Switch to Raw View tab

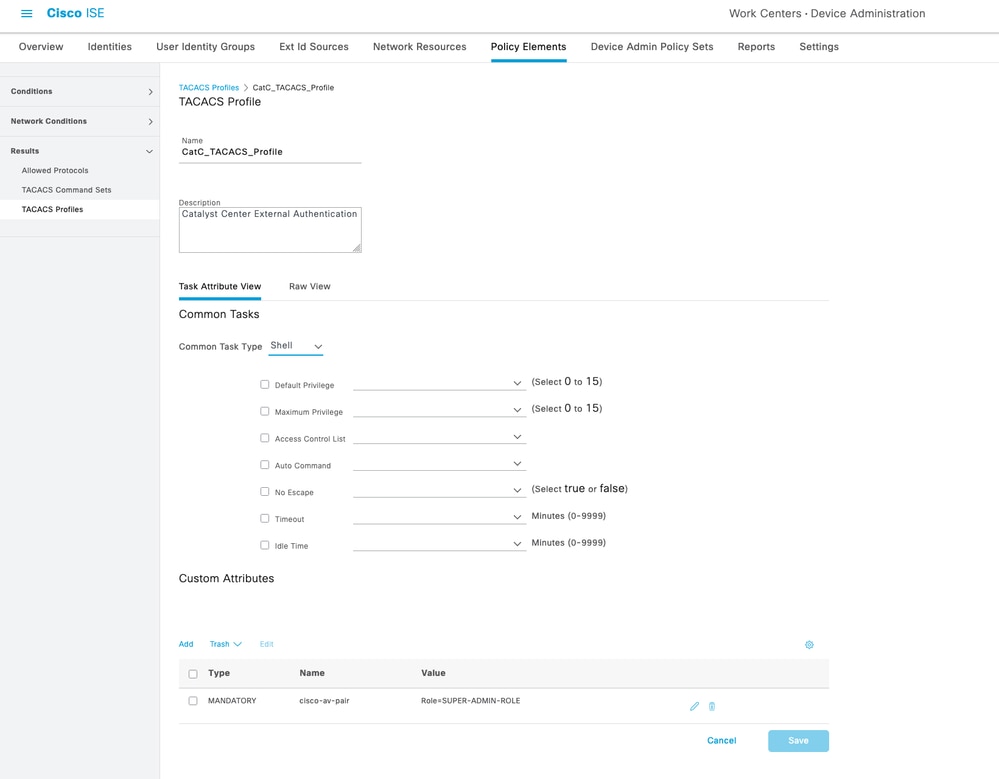click(310, 287)
